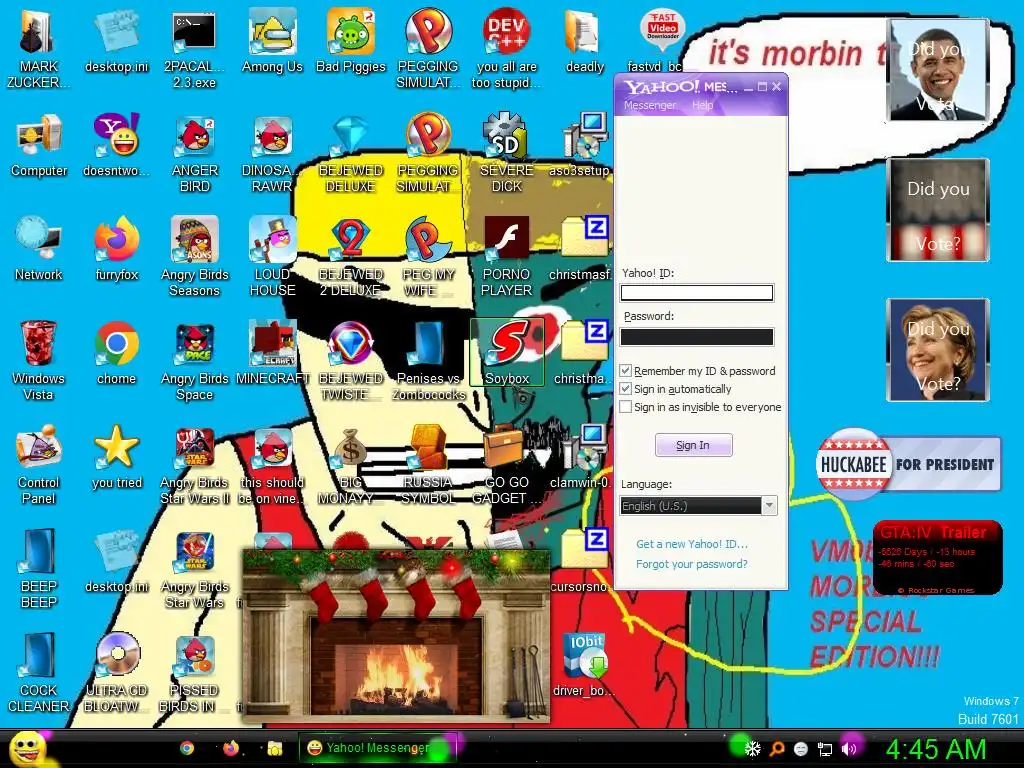Click the magnifier tray icon

[x=776, y=749]
